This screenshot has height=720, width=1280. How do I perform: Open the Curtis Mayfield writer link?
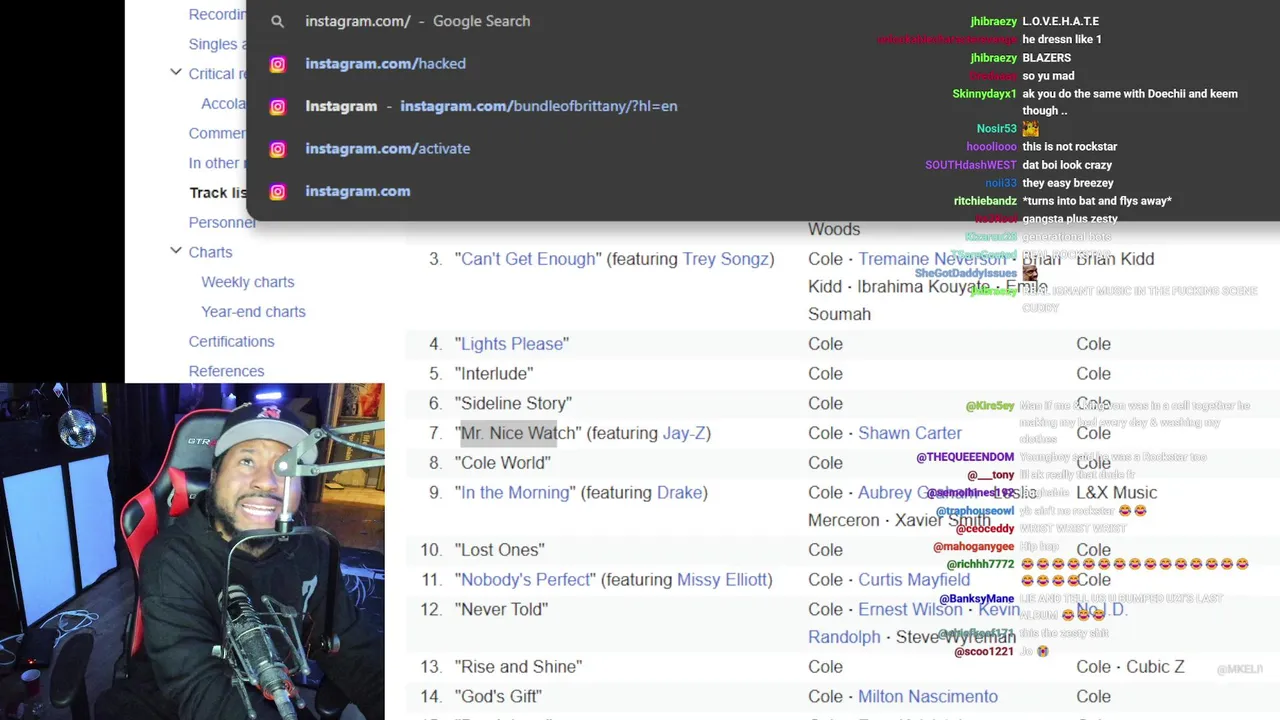(914, 580)
